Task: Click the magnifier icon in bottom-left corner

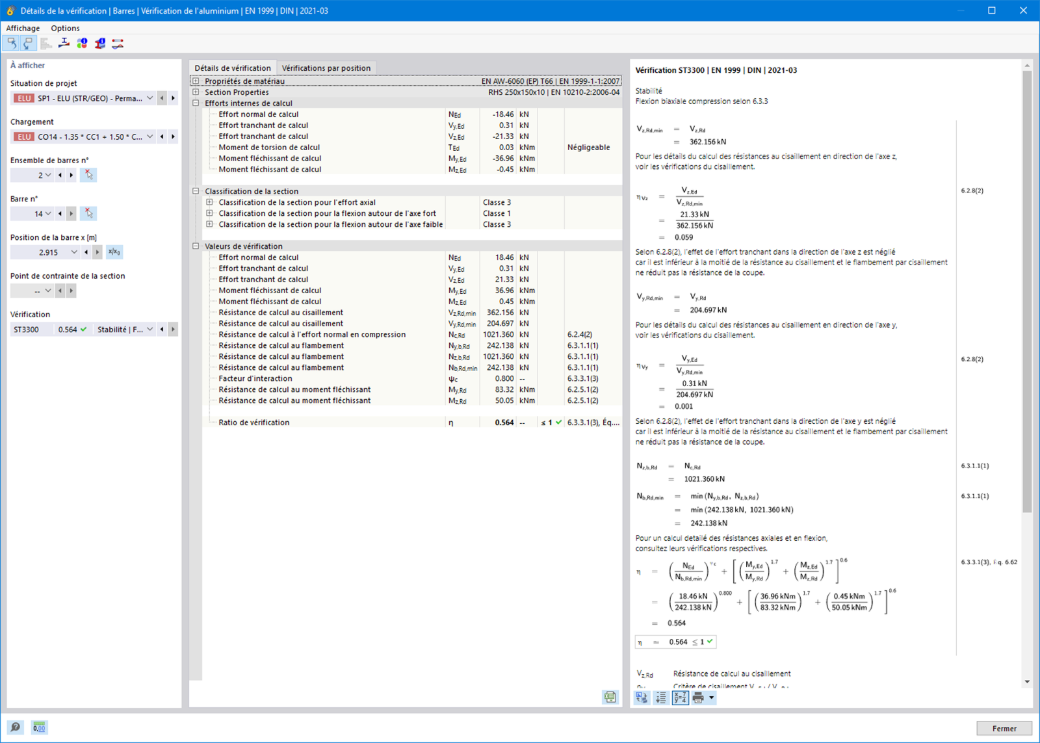Action: tap(16, 728)
